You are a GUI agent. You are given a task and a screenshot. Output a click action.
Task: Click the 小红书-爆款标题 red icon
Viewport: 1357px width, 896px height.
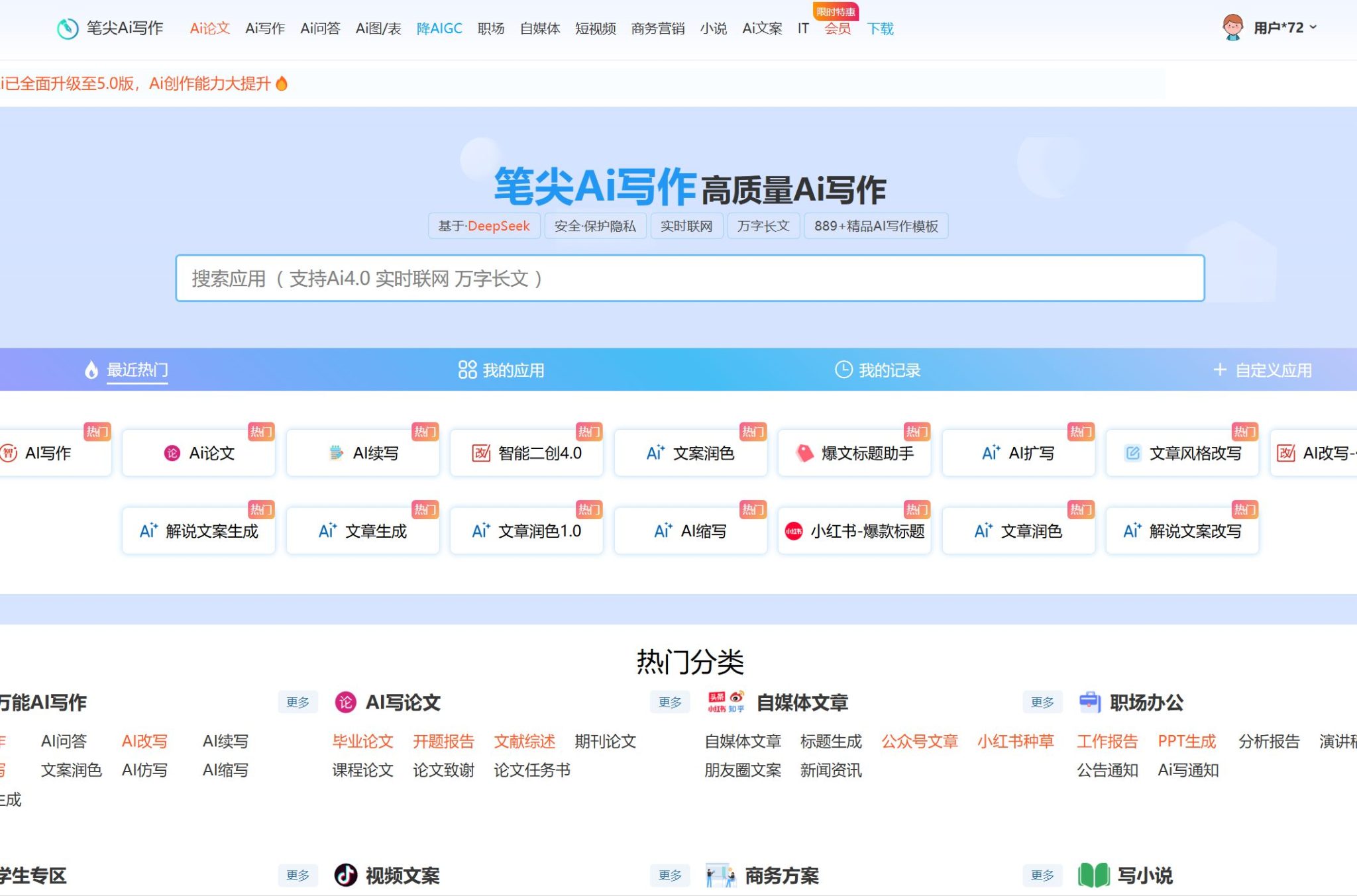pyautogui.click(x=793, y=531)
